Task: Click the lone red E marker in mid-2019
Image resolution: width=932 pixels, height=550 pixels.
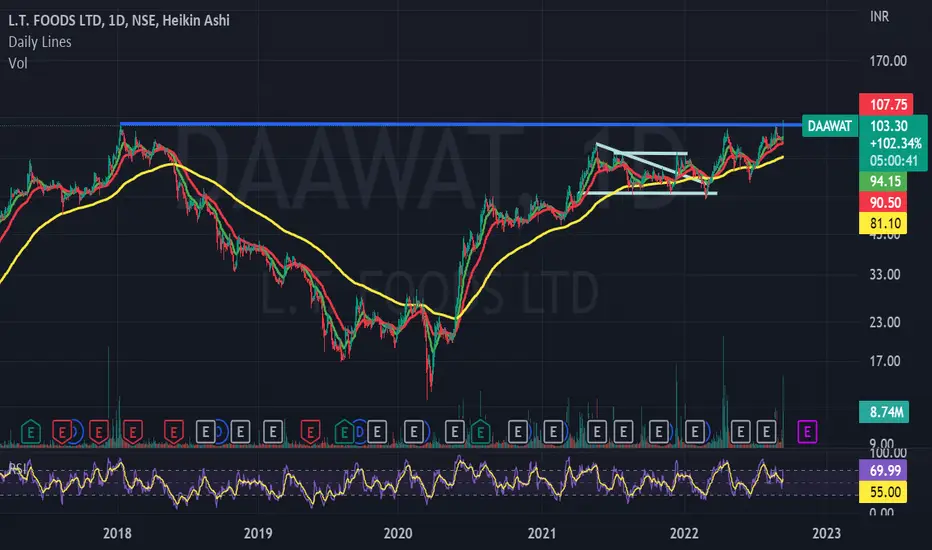Action: point(310,432)
